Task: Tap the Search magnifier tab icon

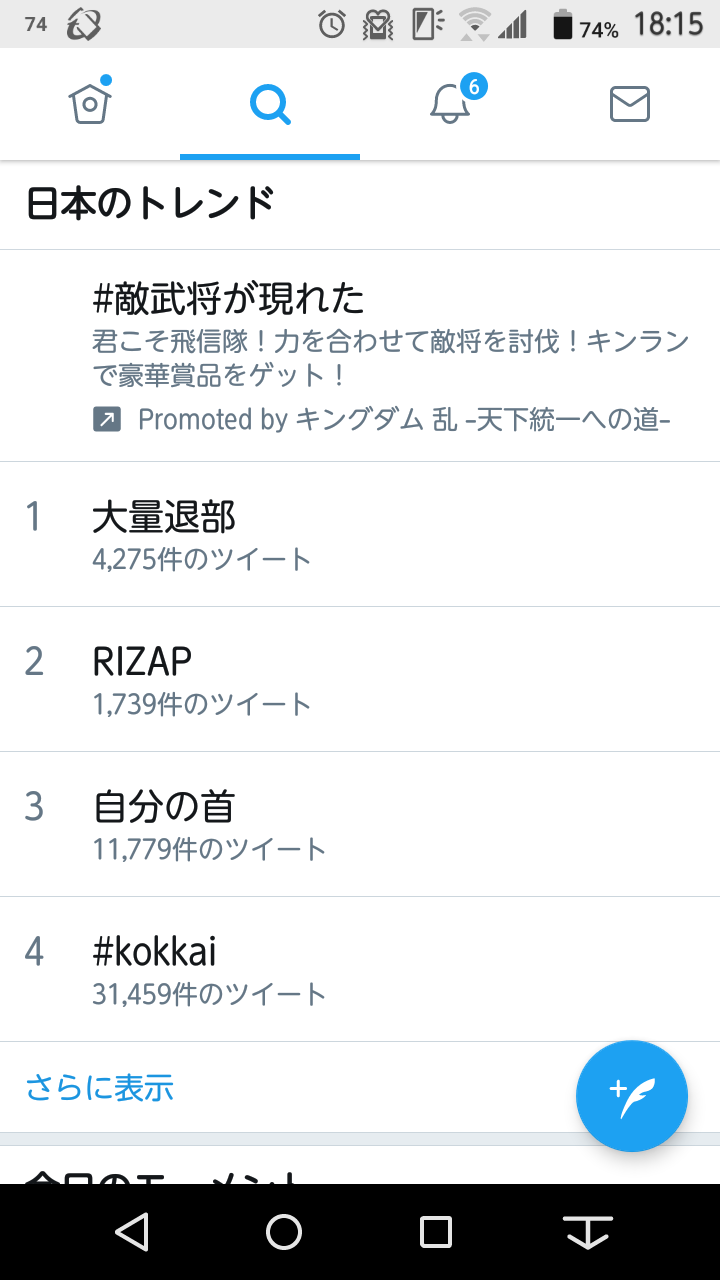Action: coord(270,104)
